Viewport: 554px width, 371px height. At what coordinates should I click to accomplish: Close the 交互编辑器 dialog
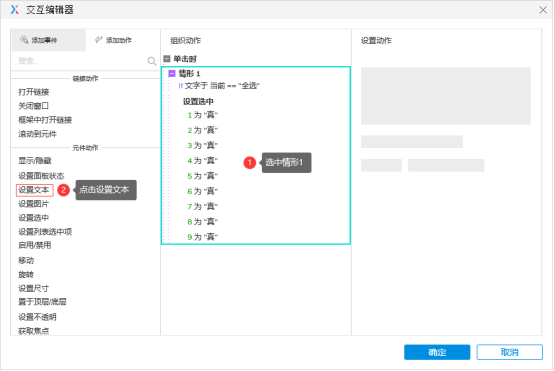pos(543,10)
